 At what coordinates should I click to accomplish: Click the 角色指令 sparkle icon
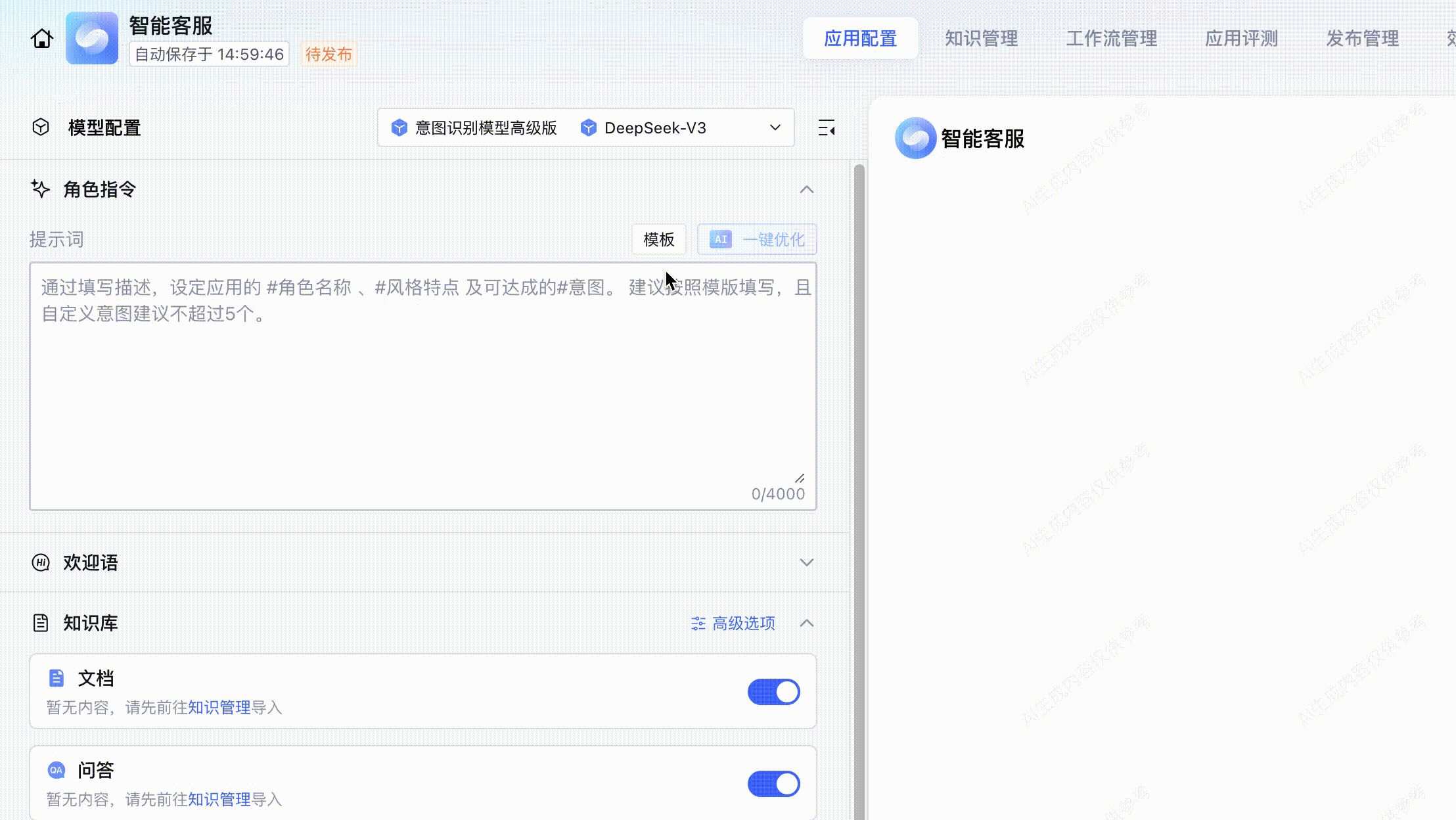[x=41, y=189]
